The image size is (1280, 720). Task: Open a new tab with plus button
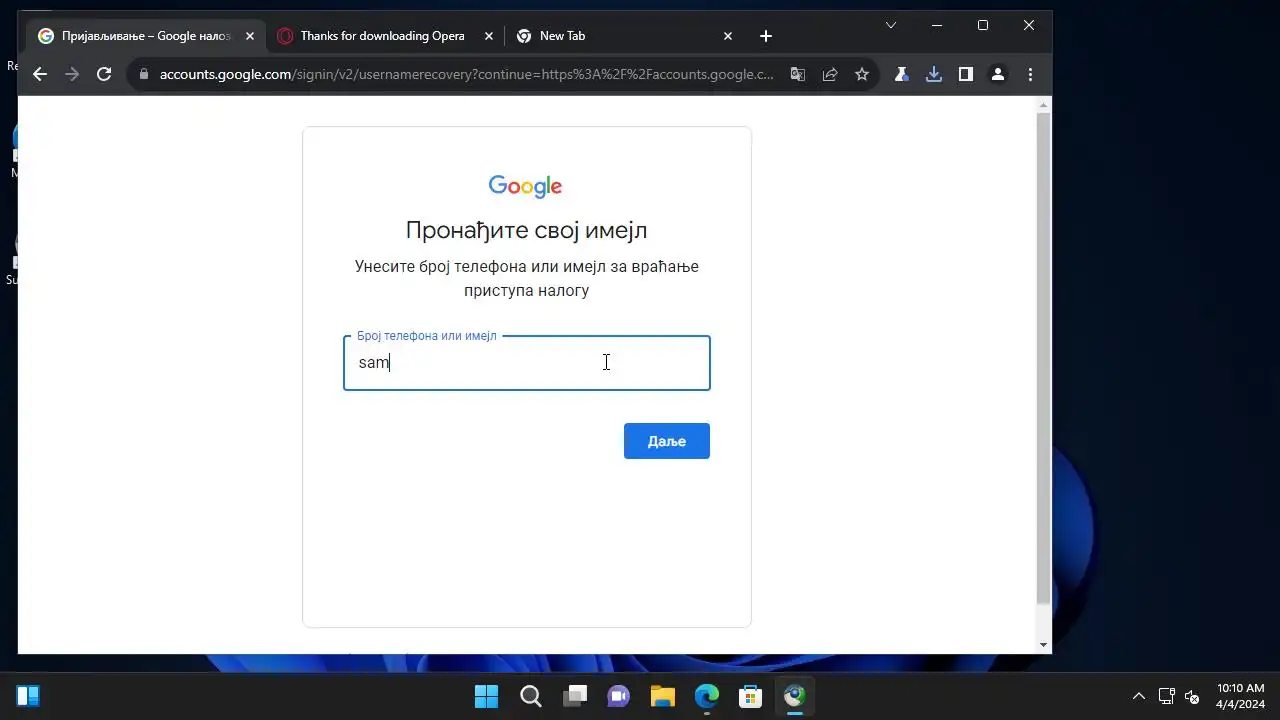(766, 36)
